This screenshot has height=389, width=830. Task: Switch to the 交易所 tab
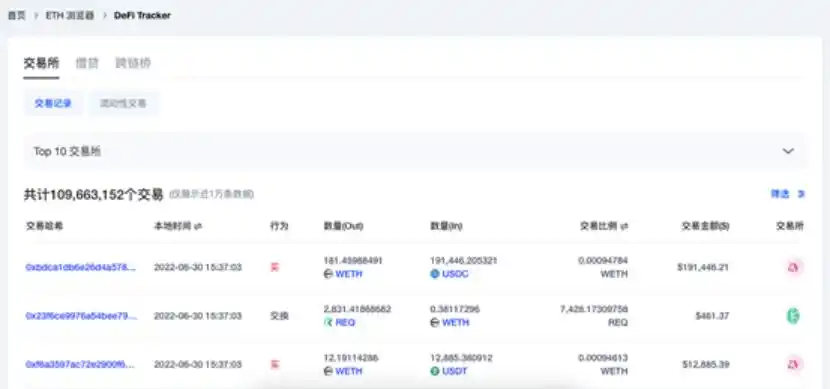(x=41, y=64)
